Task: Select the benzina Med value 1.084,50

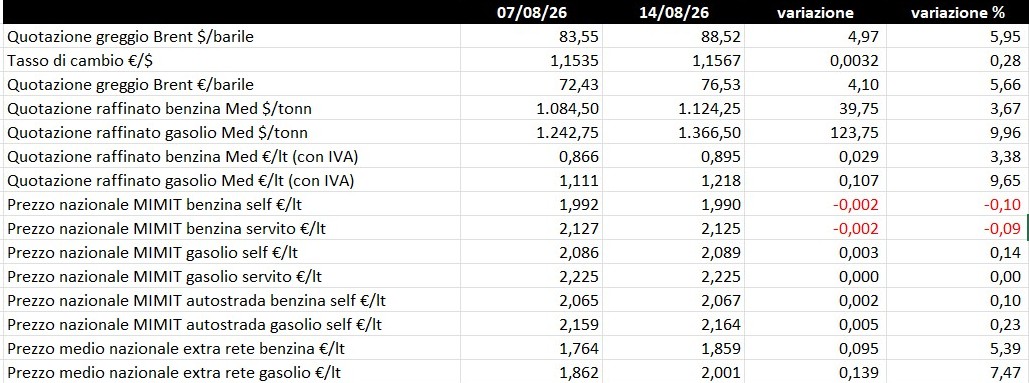Action: [x=531, y=109]
